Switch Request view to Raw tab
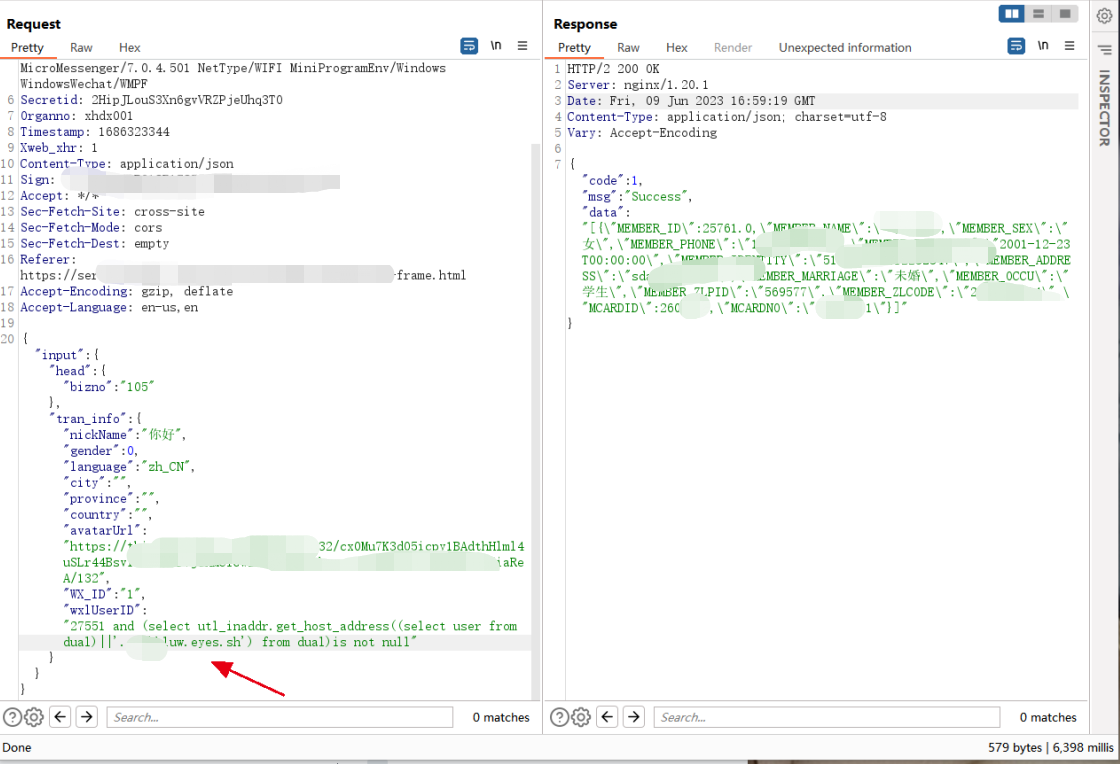 tap(81, 47)
